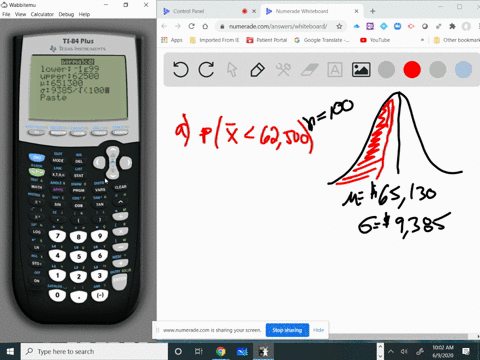This screenshot has width=480, height=360.
Task: Bookmark this page with the star
Action: point(339,26)
